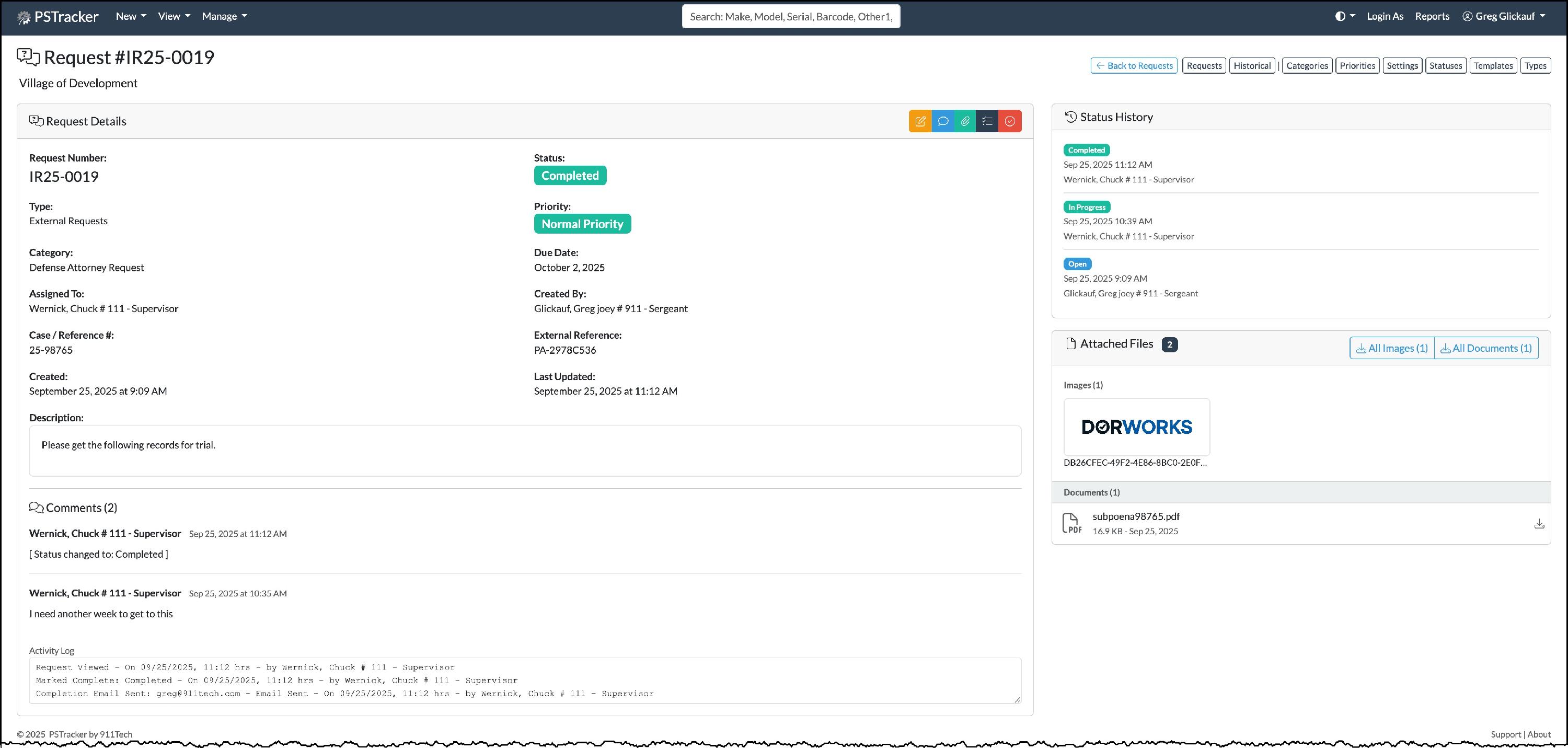Click the green paperclip attach icon
Screen dimensions: 1568x748
pos(965,121)
